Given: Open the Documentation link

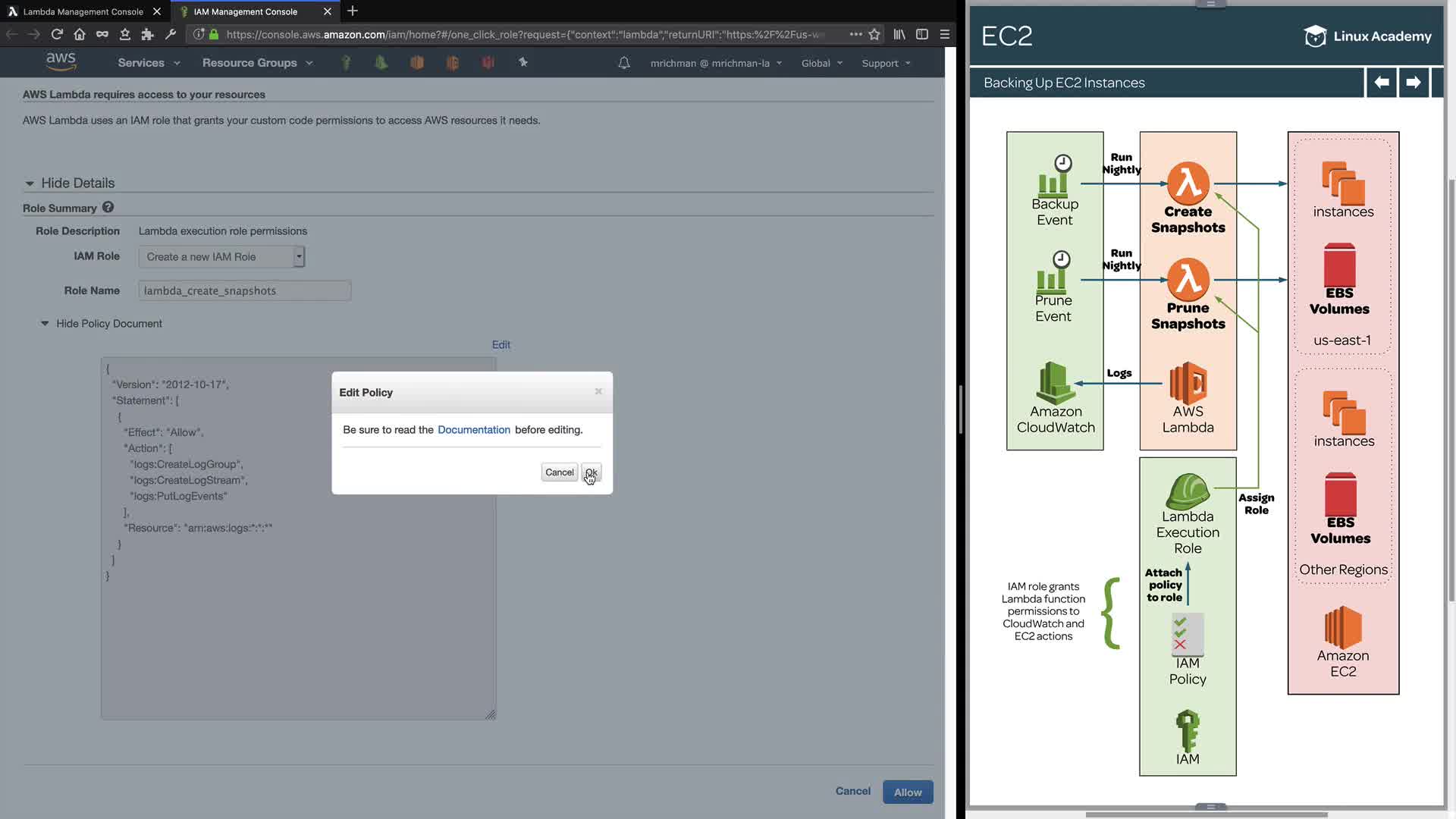Looking at the screenshot, I should coord(474,429).
